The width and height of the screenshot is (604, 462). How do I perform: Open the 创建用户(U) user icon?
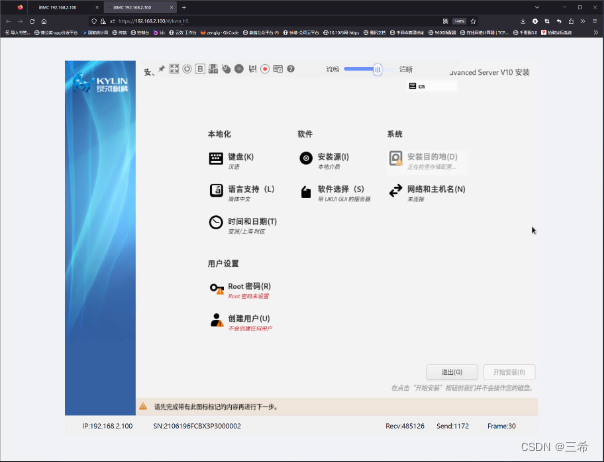coord(216,320)
